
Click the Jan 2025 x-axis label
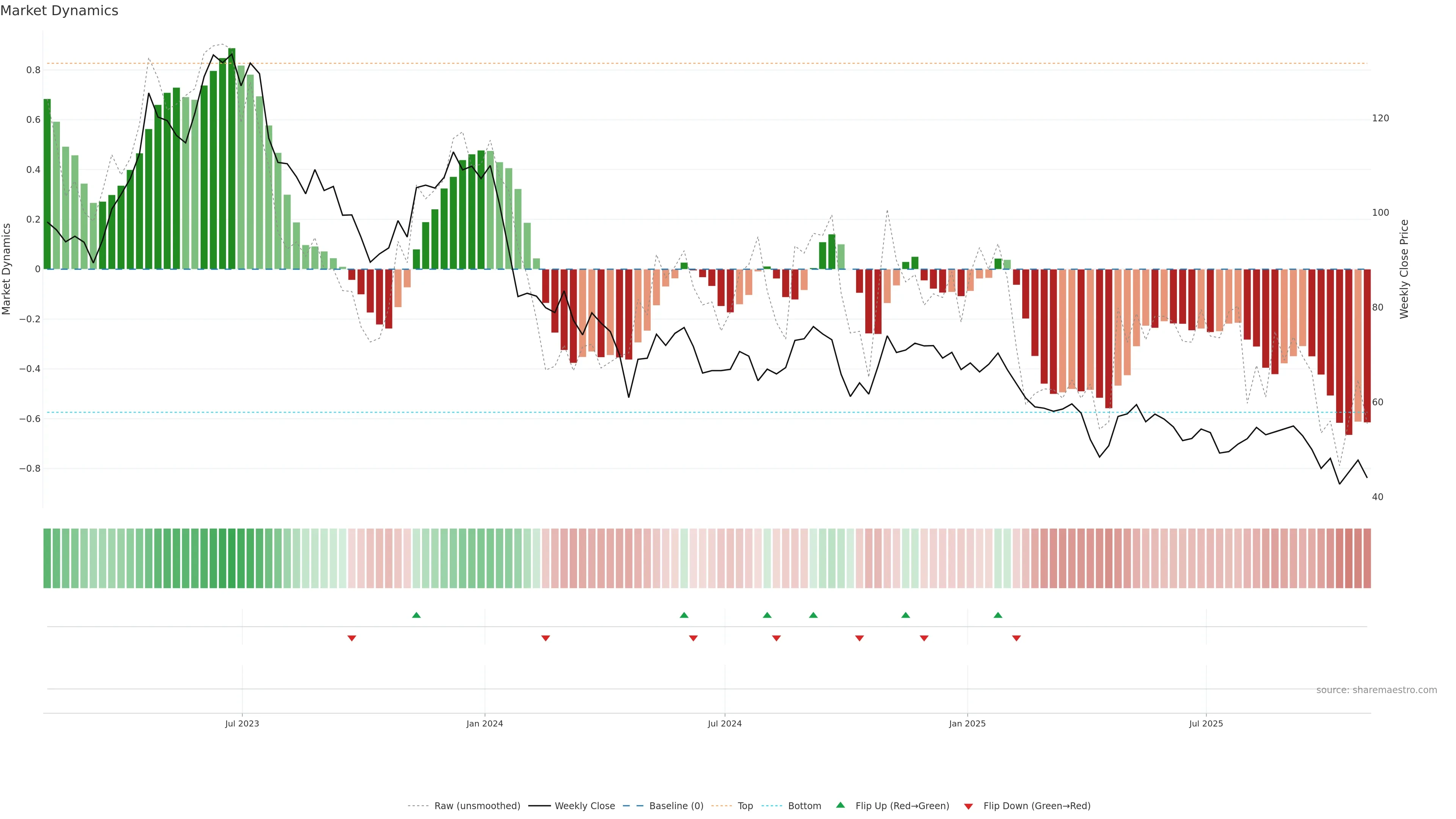(967, 723)
